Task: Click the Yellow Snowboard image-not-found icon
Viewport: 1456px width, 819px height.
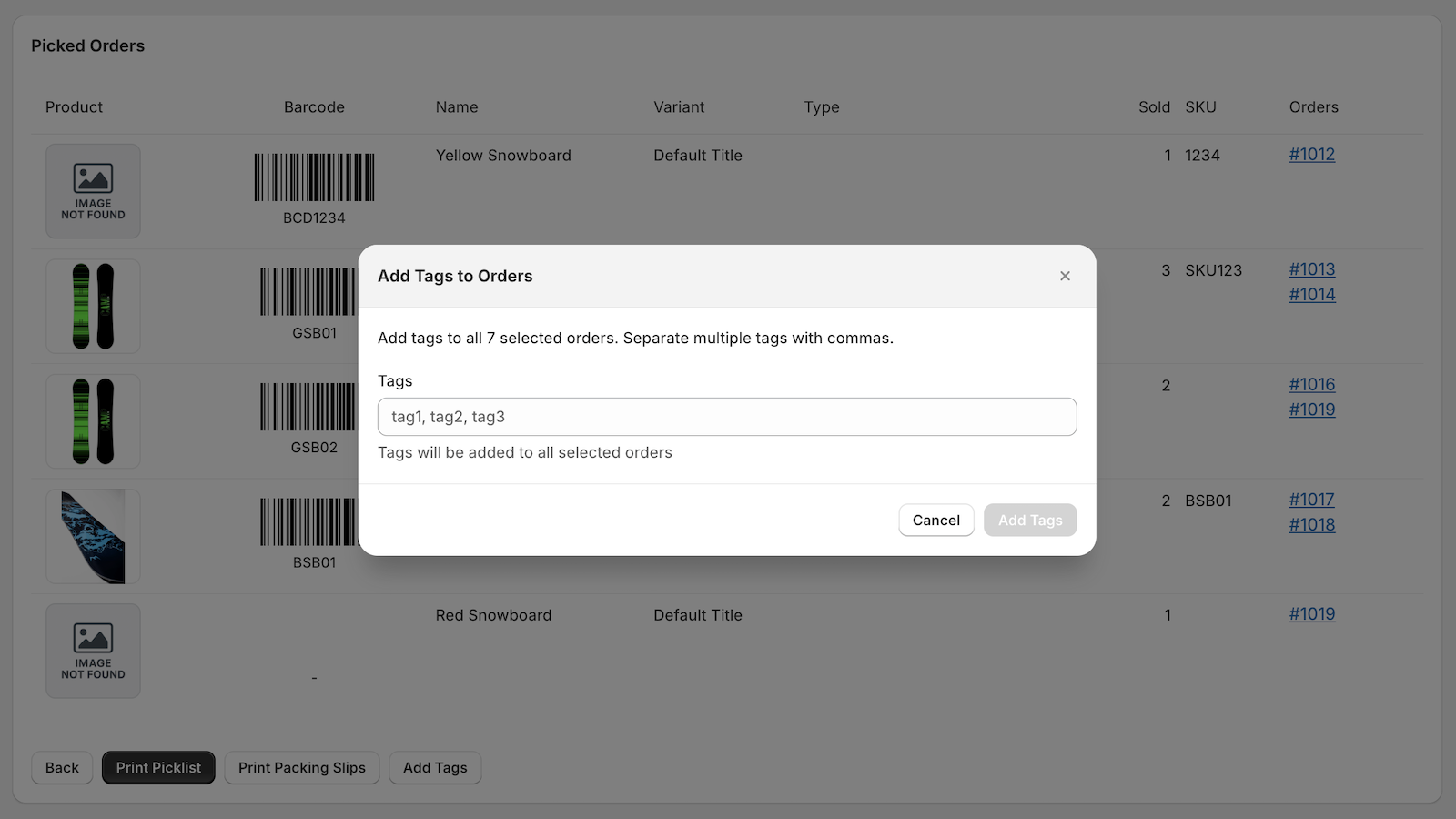Action: [93, 191]
